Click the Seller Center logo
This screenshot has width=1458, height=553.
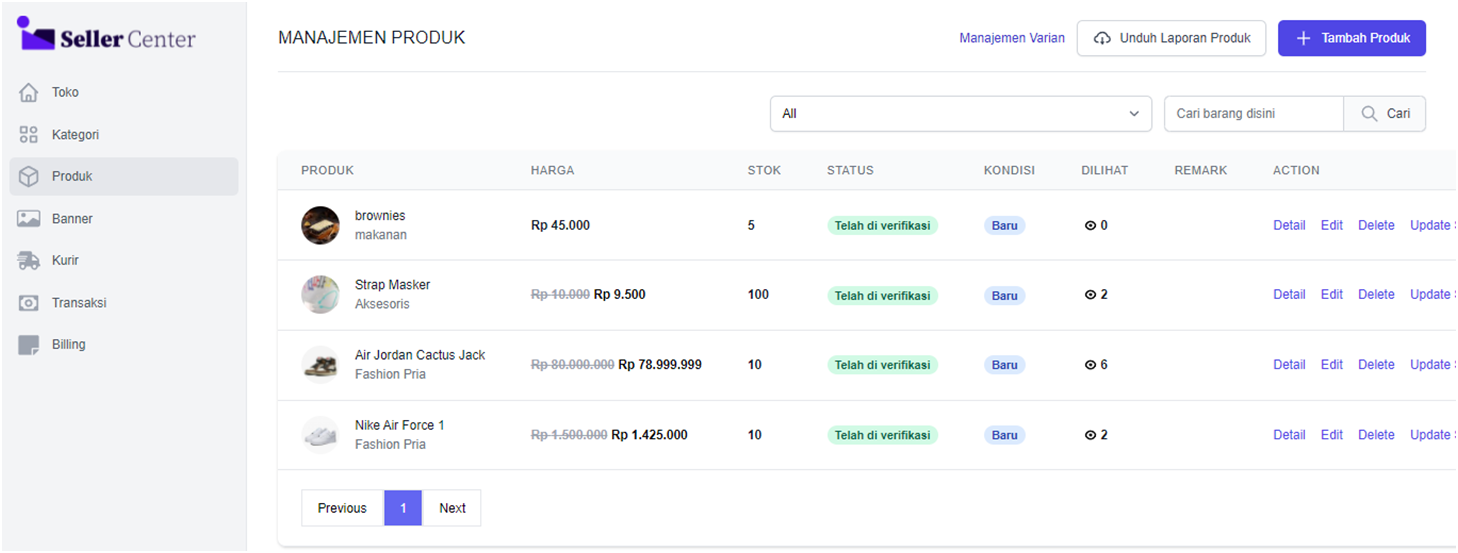coord(107,36)
